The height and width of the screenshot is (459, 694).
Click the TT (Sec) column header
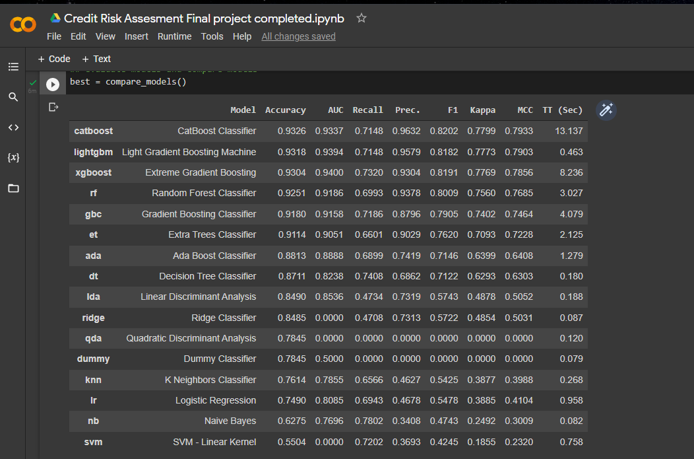pos(563,110)
